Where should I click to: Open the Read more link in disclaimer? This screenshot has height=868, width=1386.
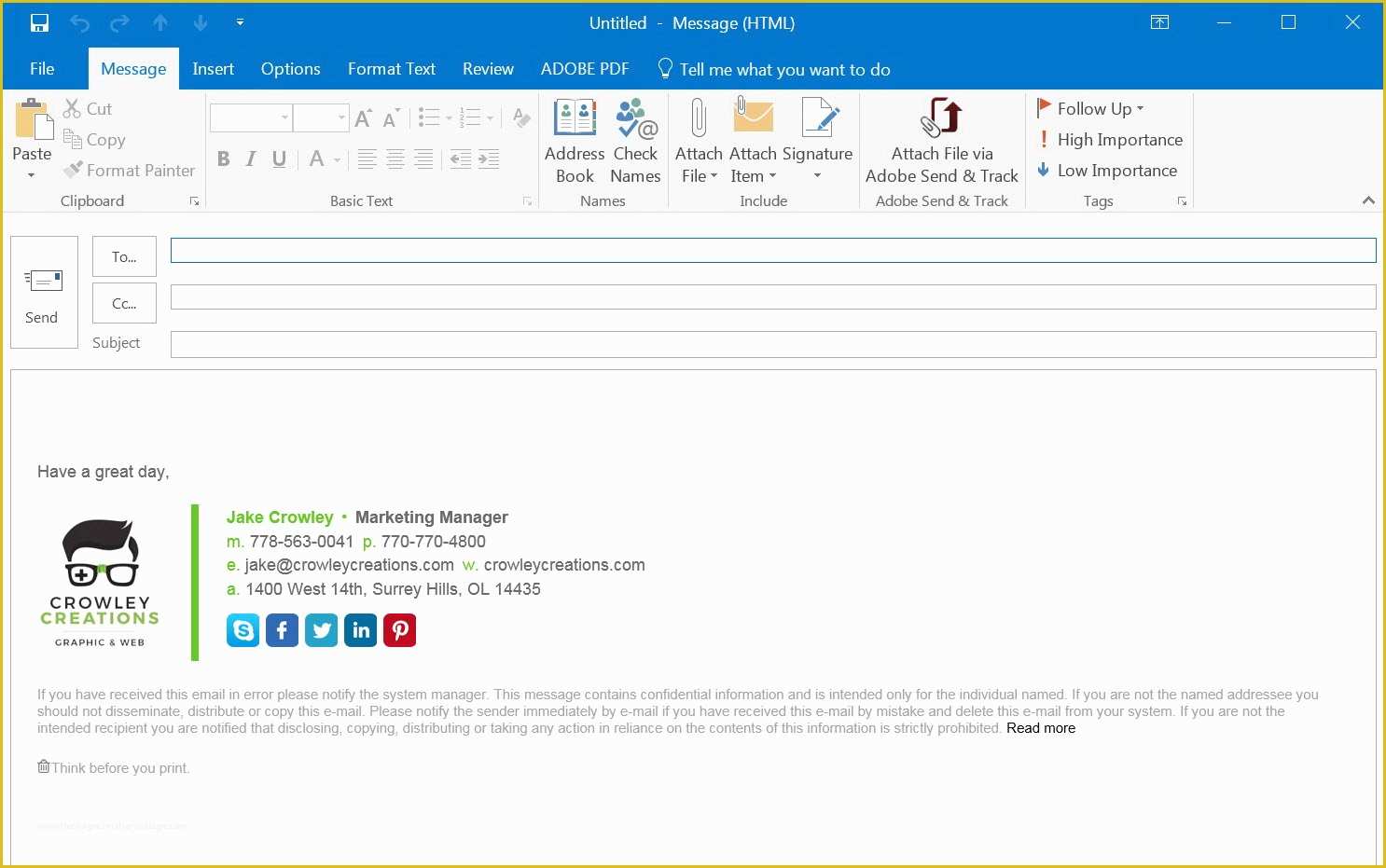(1040, 728)
